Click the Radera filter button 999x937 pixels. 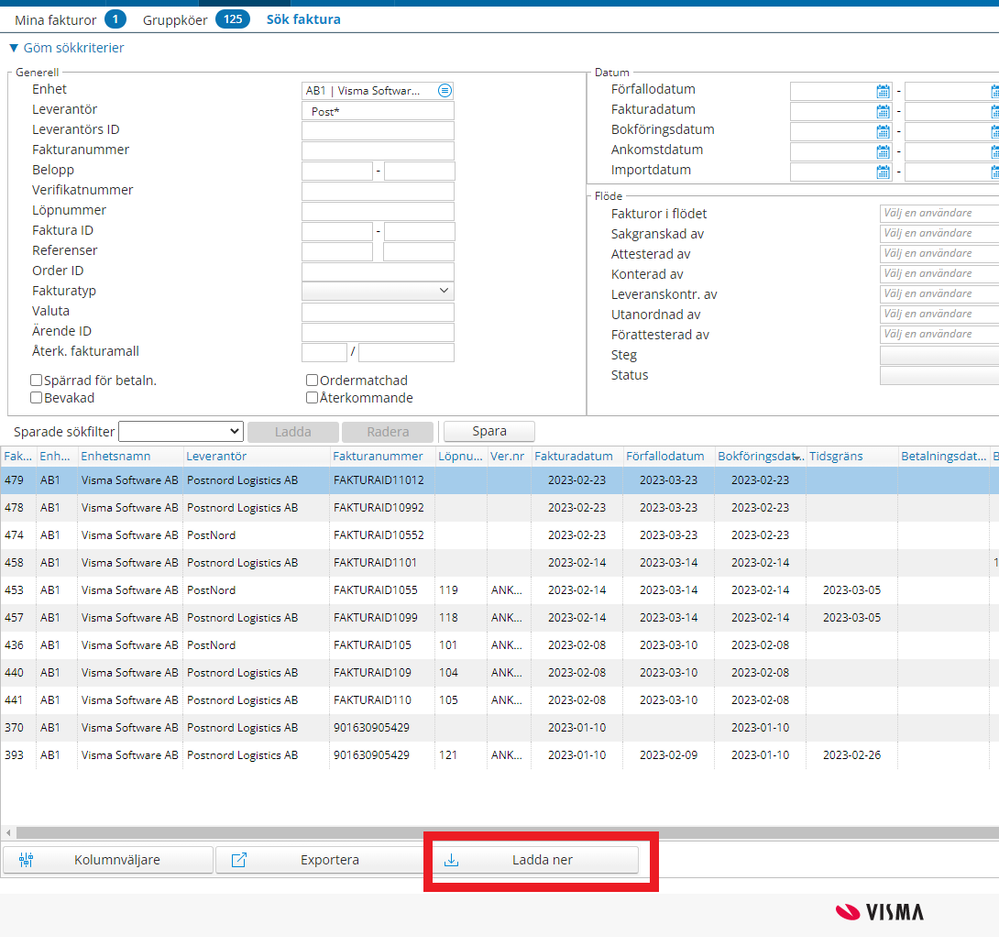387,432
